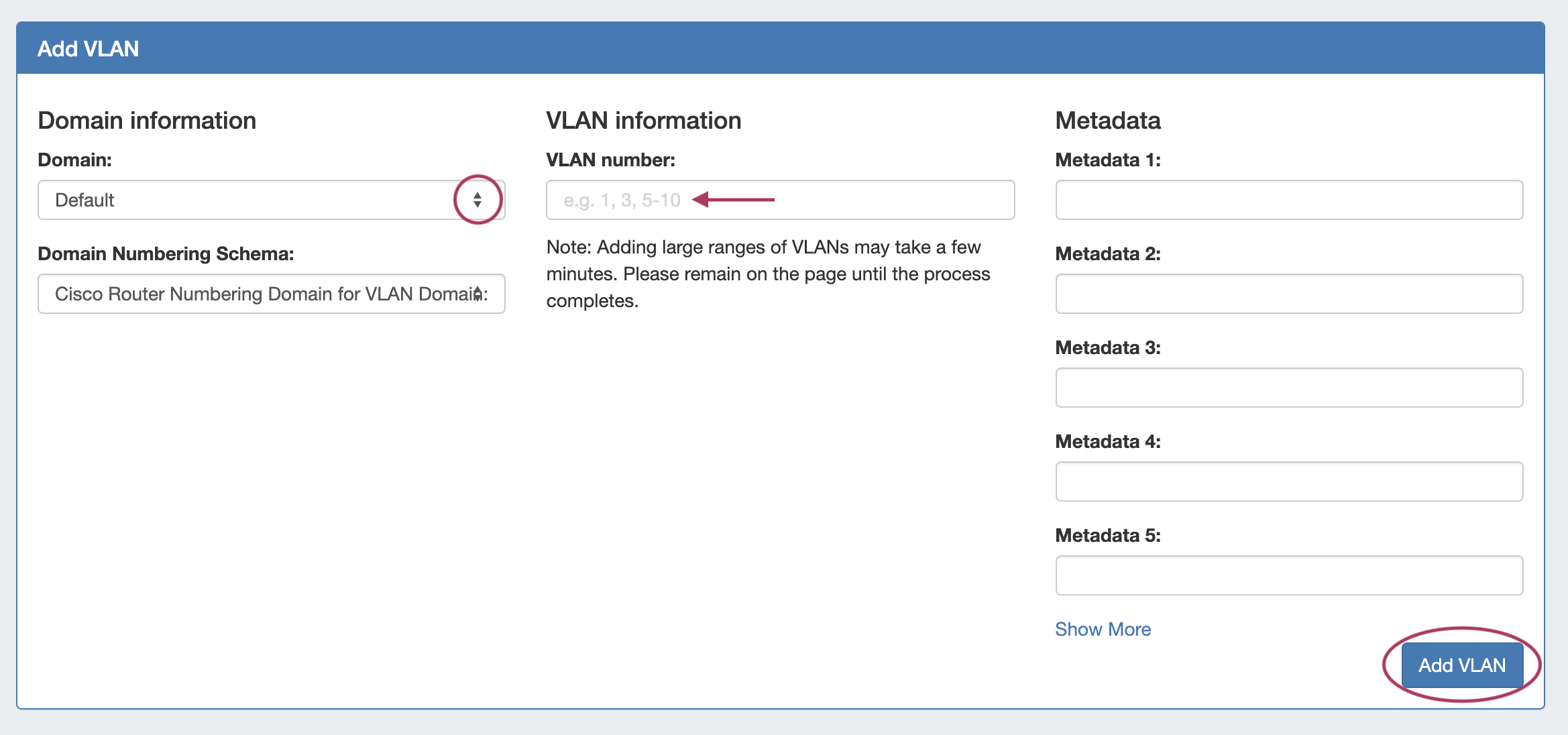This screenshot has width=1568, height=735.
Task: Click the Domain select up-down arrows icon
Action: click(478, 200)
